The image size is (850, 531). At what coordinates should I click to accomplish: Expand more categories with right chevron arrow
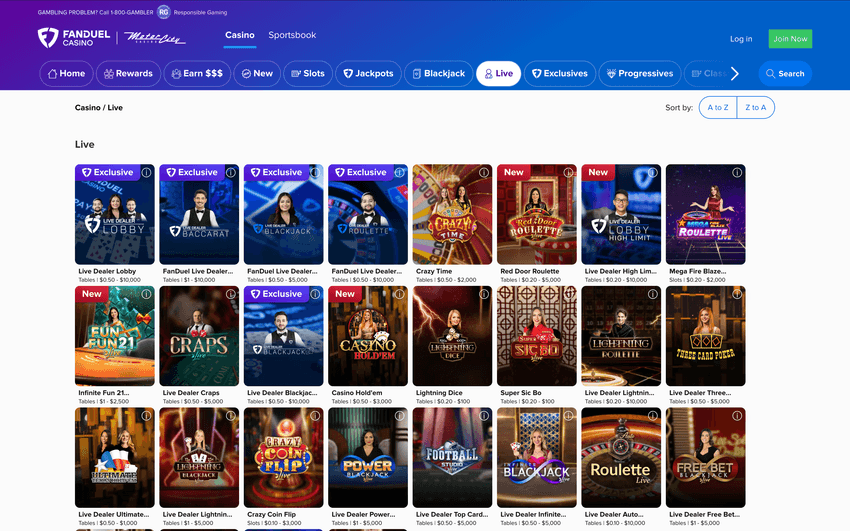(x=735, y=73)
